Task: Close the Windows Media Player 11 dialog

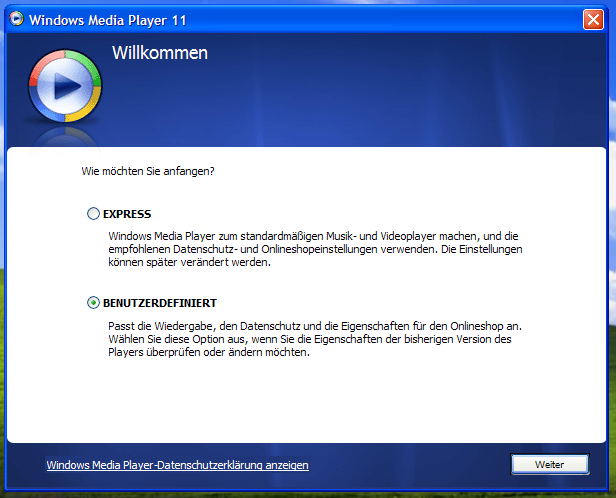Action: (593, 19)
